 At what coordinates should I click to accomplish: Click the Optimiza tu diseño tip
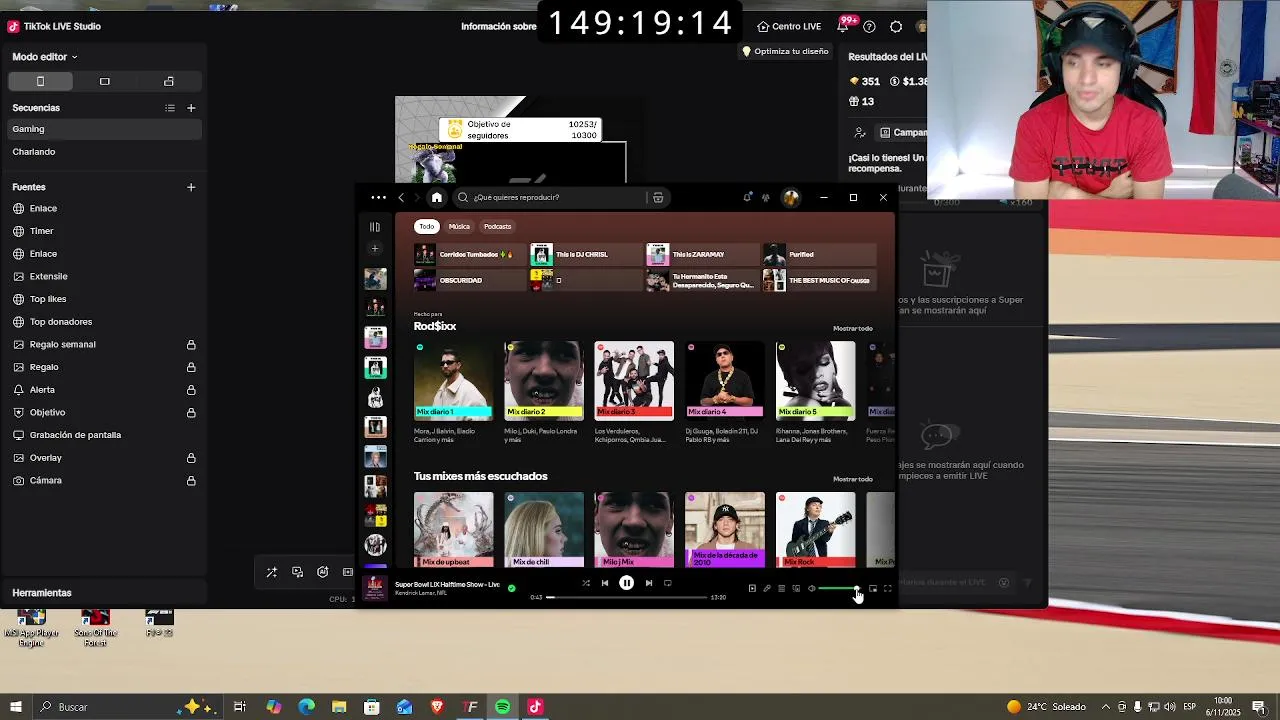[x=785, y=51]
